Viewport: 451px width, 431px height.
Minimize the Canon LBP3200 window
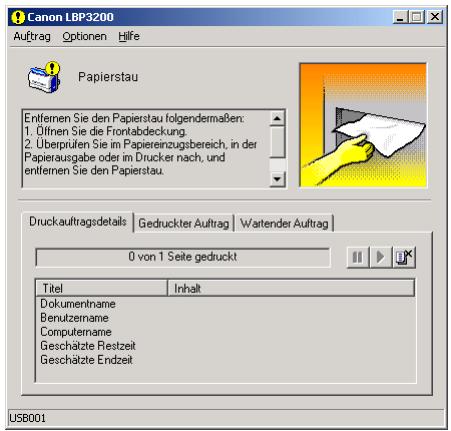[400, 17]
